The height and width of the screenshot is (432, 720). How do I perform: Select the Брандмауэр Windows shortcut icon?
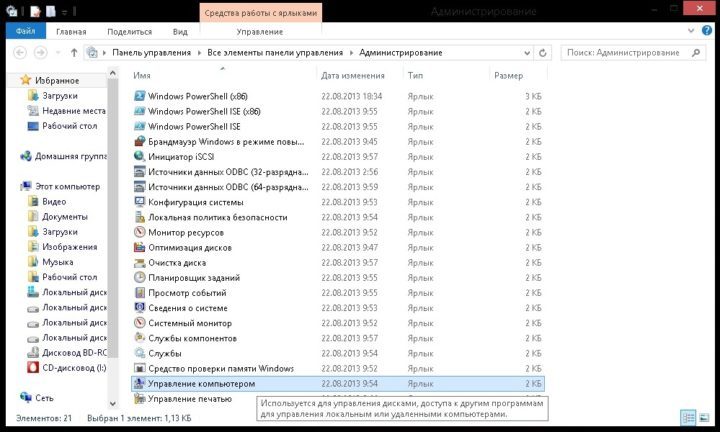[140, 141]
